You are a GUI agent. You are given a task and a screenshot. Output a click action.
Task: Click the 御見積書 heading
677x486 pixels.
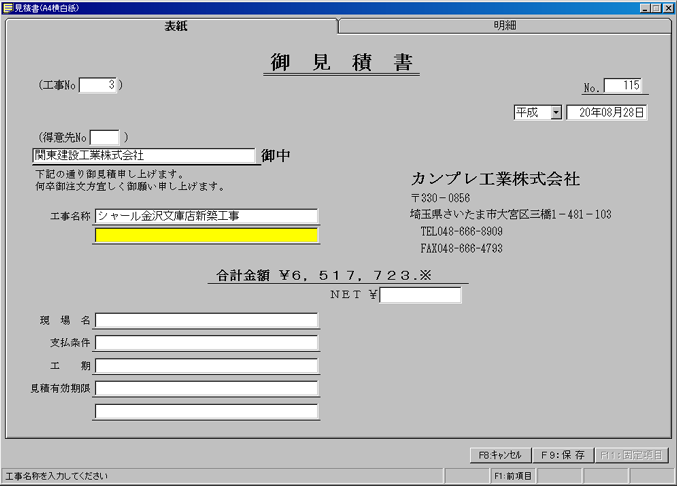pyautogui.click(x=342, y=63)
